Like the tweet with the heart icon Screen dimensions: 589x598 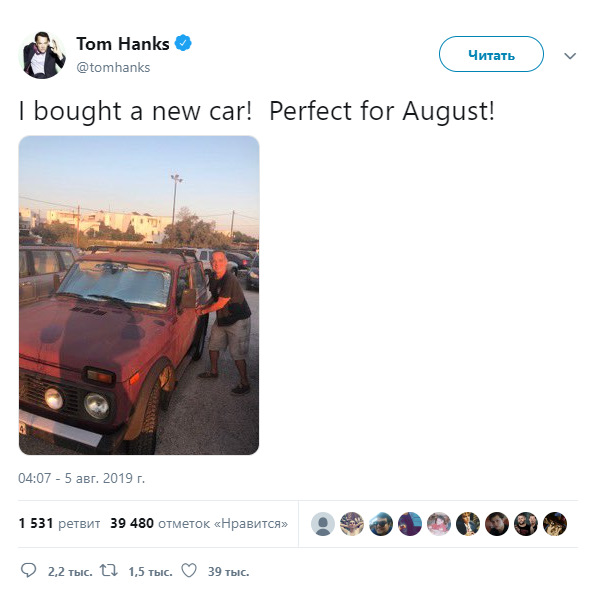(189, 571)
